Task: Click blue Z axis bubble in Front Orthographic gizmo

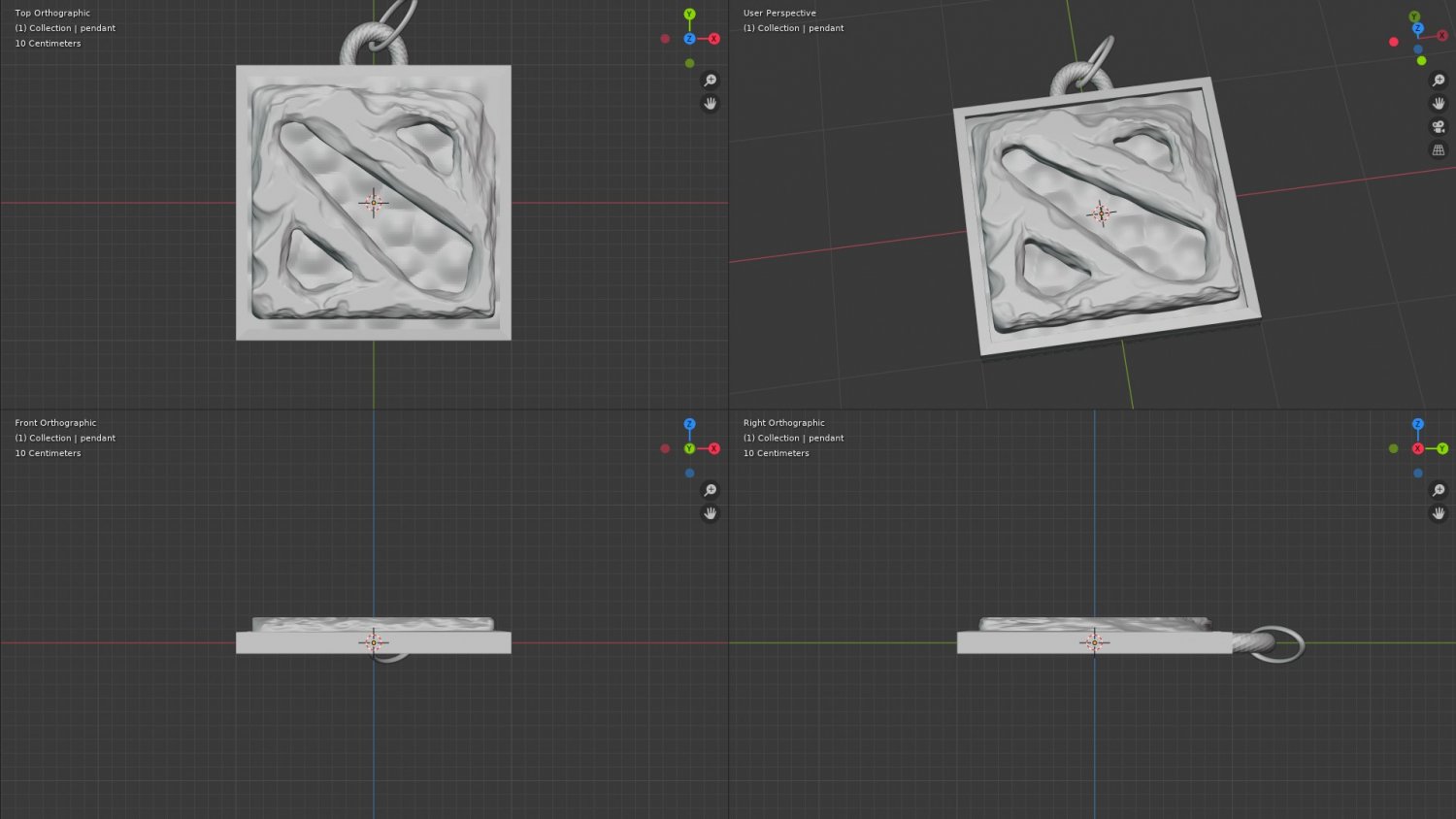Action: pos(689,424)
